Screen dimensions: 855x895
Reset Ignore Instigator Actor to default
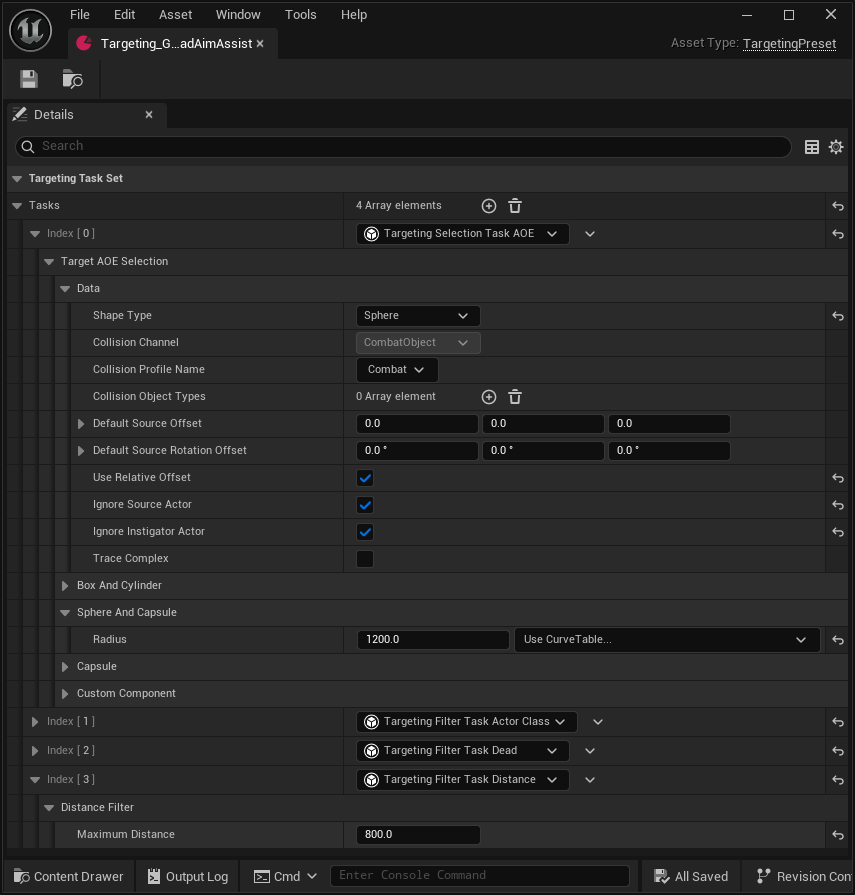[837, 532]
